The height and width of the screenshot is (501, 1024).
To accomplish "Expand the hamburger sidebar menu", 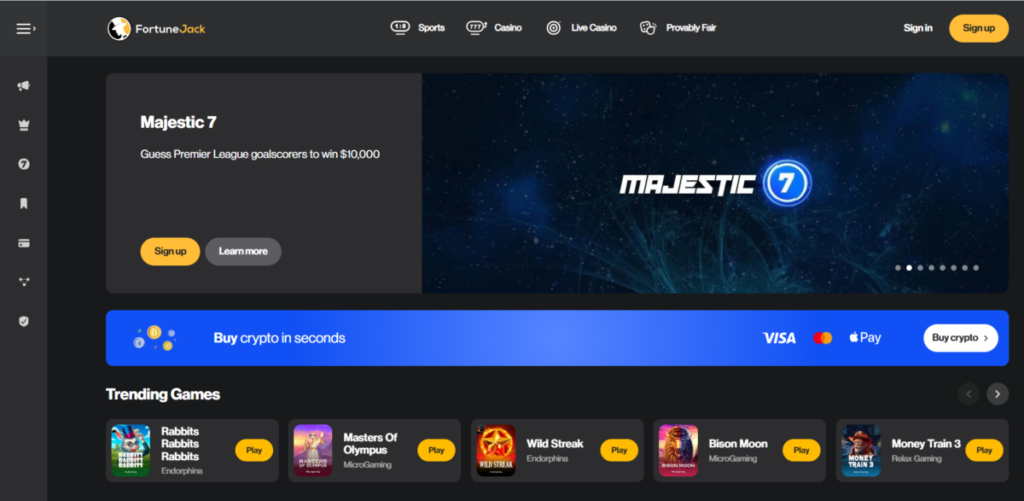I will 25,29.
